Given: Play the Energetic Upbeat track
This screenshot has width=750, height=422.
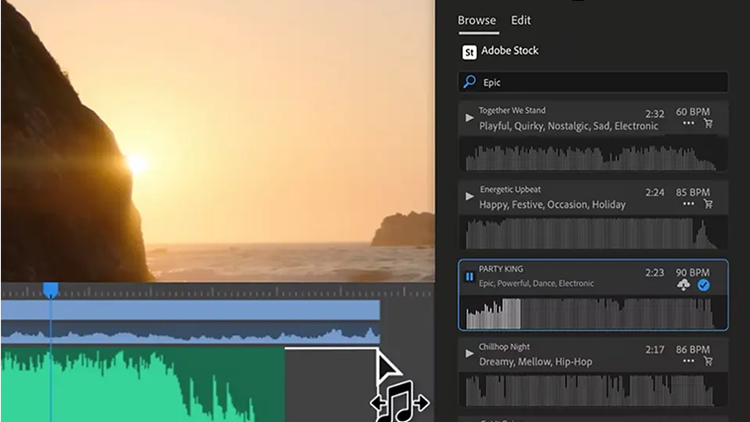Looking at the screenshot, I should point(469,196).
